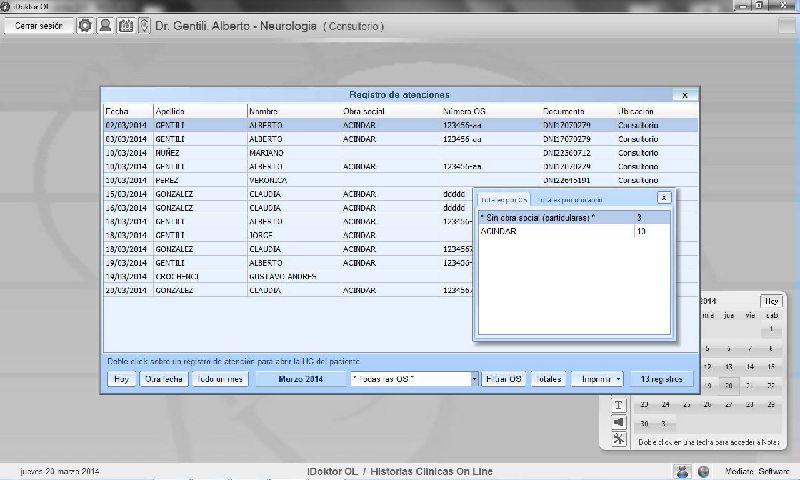Close the Registro de atenciones dialog
Image resolution: width=800 pixels, height=480 pixels.
coord(685,95)
